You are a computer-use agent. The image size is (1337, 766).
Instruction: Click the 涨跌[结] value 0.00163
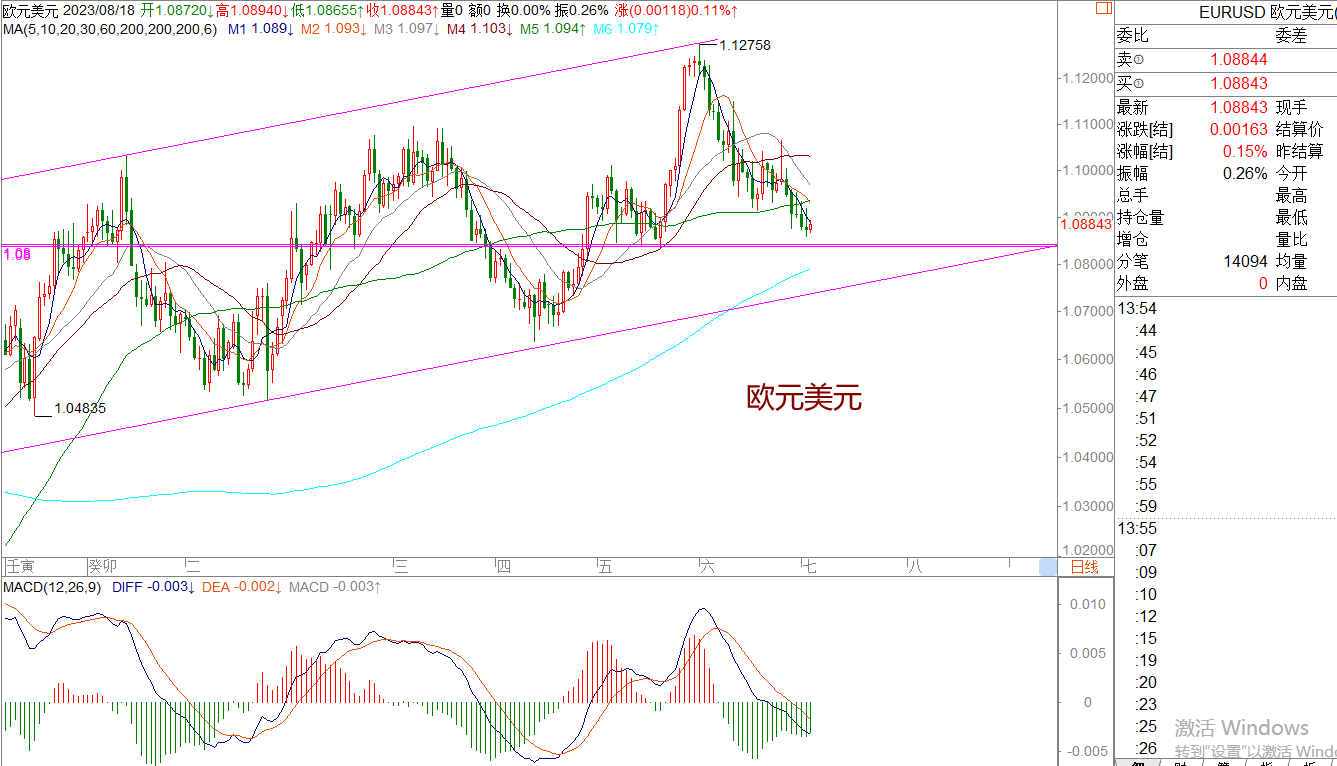(1238, 129)
